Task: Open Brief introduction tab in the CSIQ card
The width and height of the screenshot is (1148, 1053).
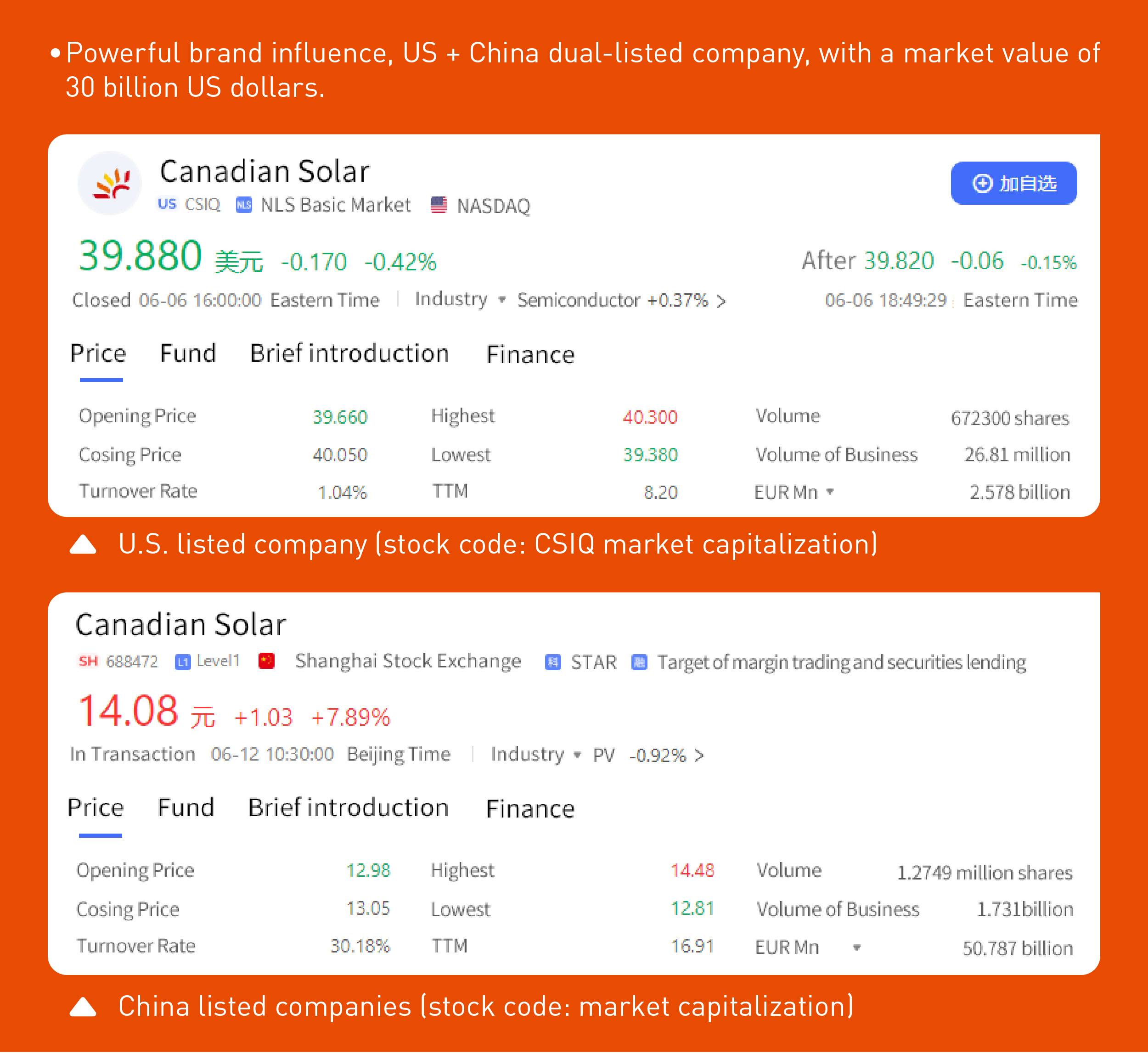Action: (x=349, y=354)
